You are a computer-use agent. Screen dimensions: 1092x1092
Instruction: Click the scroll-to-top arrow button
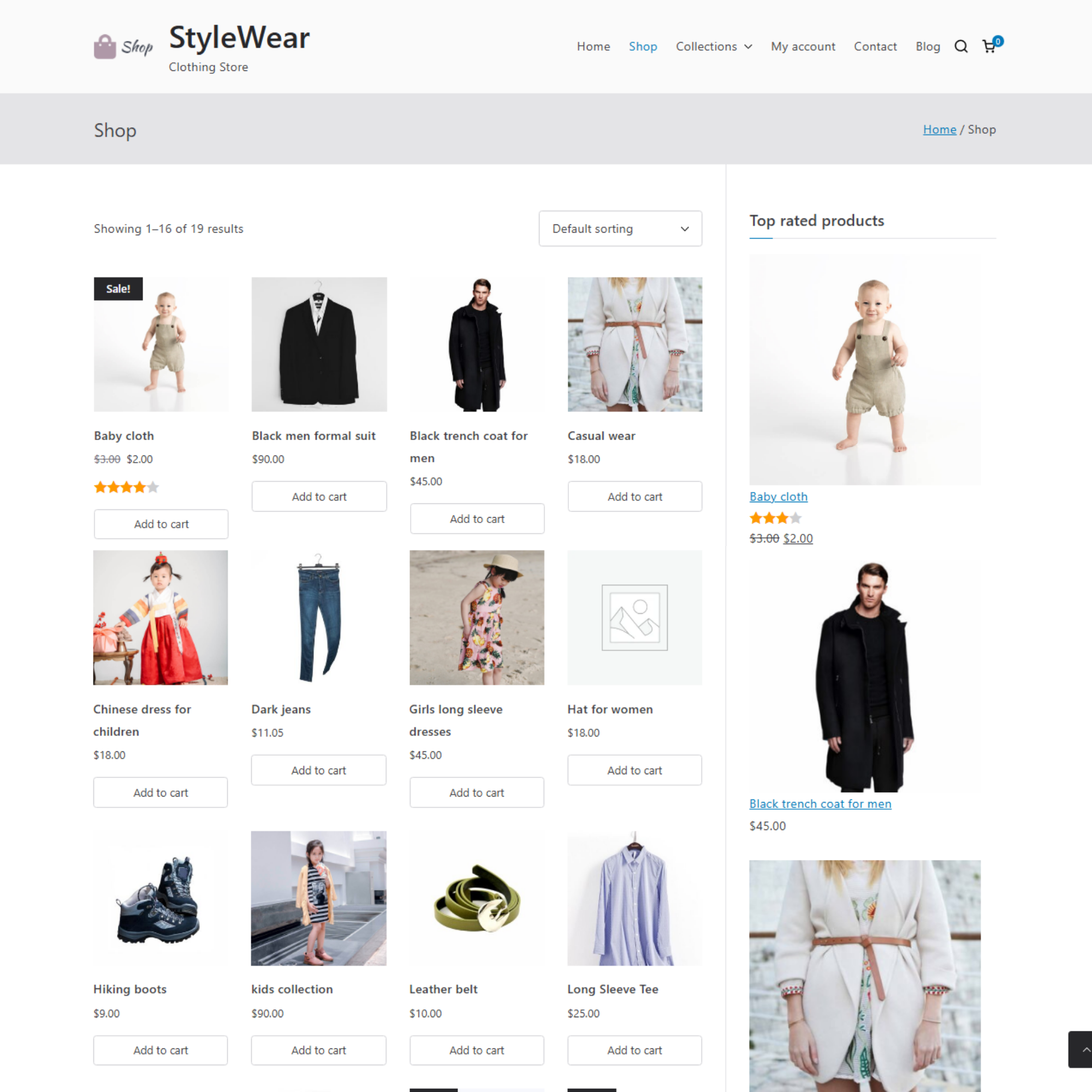[1081, 1049]
